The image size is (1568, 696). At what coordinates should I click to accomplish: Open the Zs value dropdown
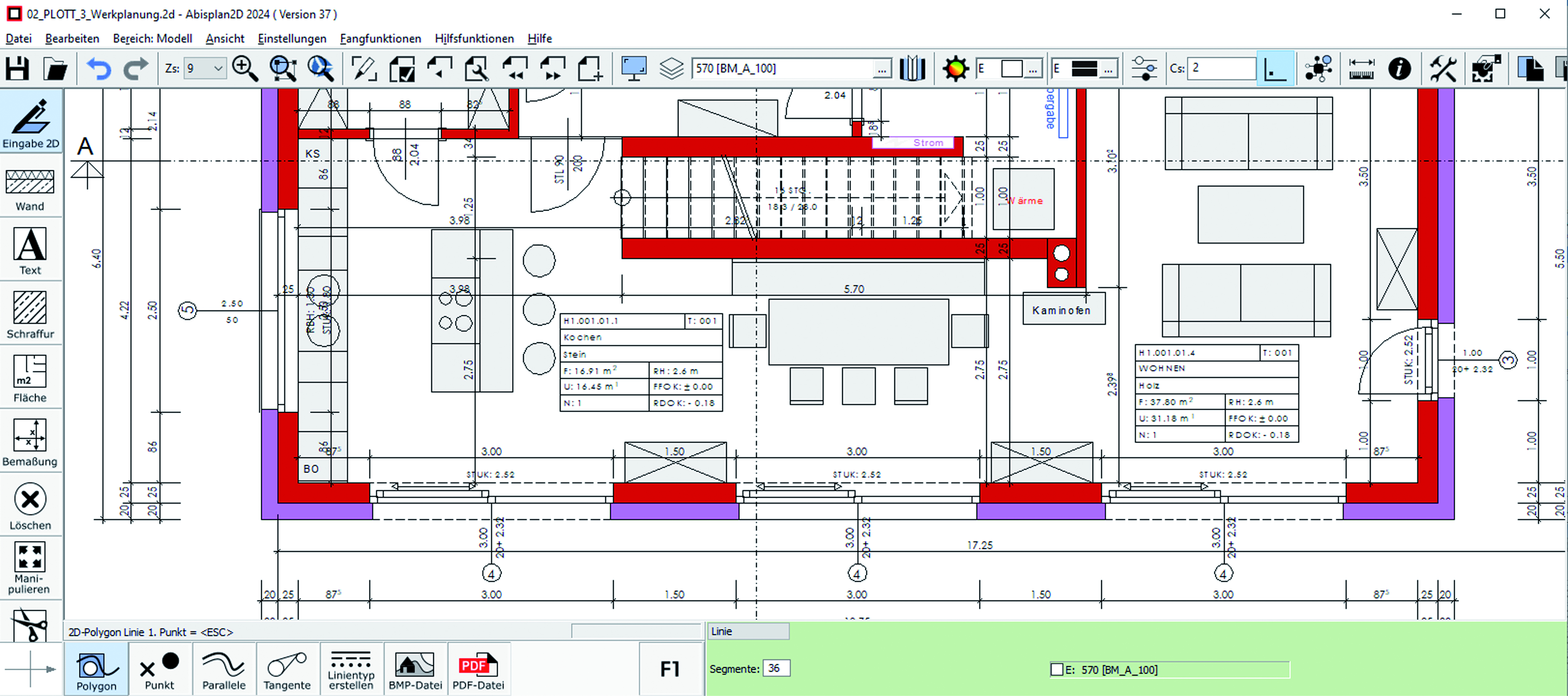click(x=218, y=68)
